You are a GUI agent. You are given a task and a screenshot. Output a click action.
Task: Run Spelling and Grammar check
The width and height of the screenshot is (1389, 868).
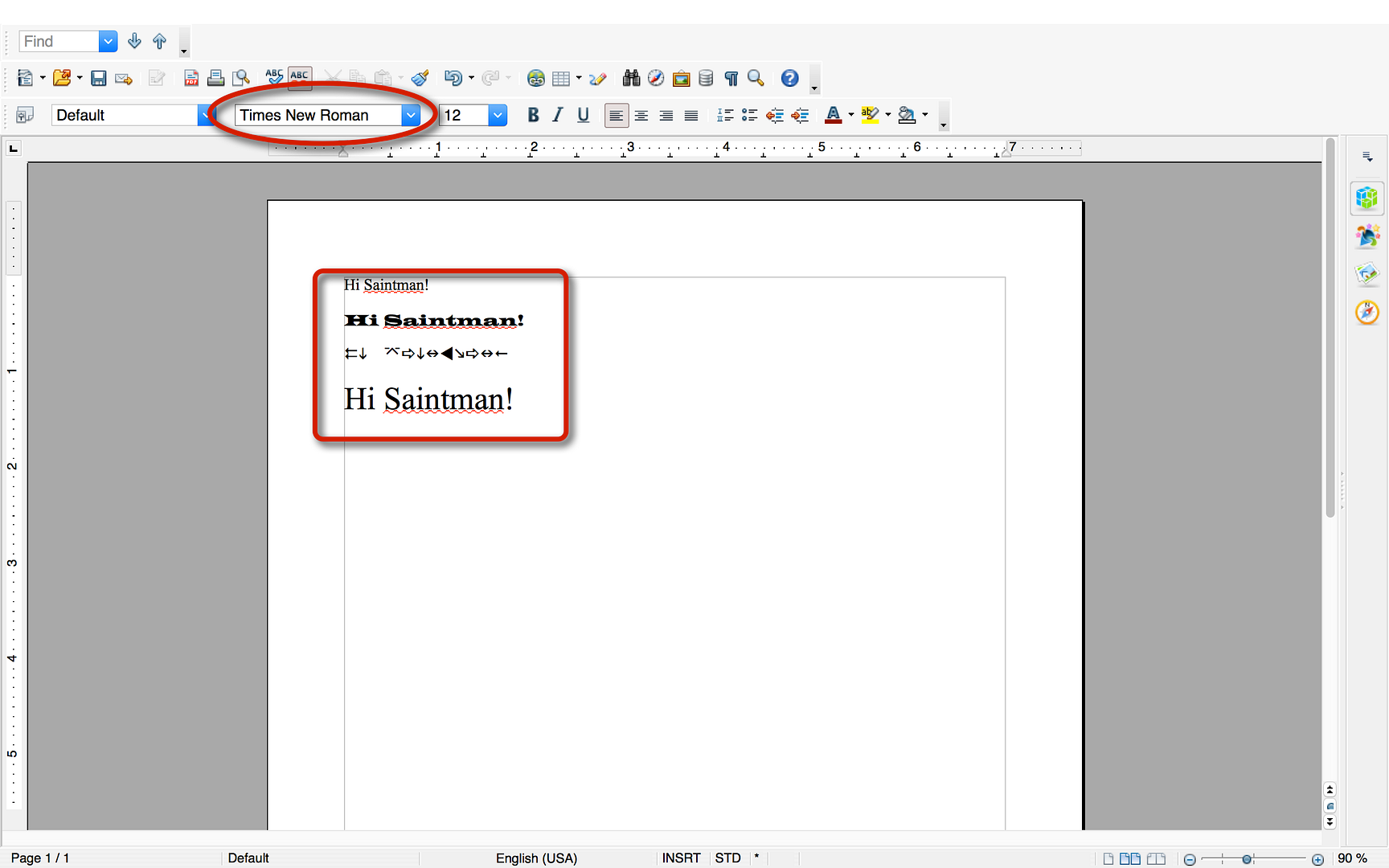274,77
